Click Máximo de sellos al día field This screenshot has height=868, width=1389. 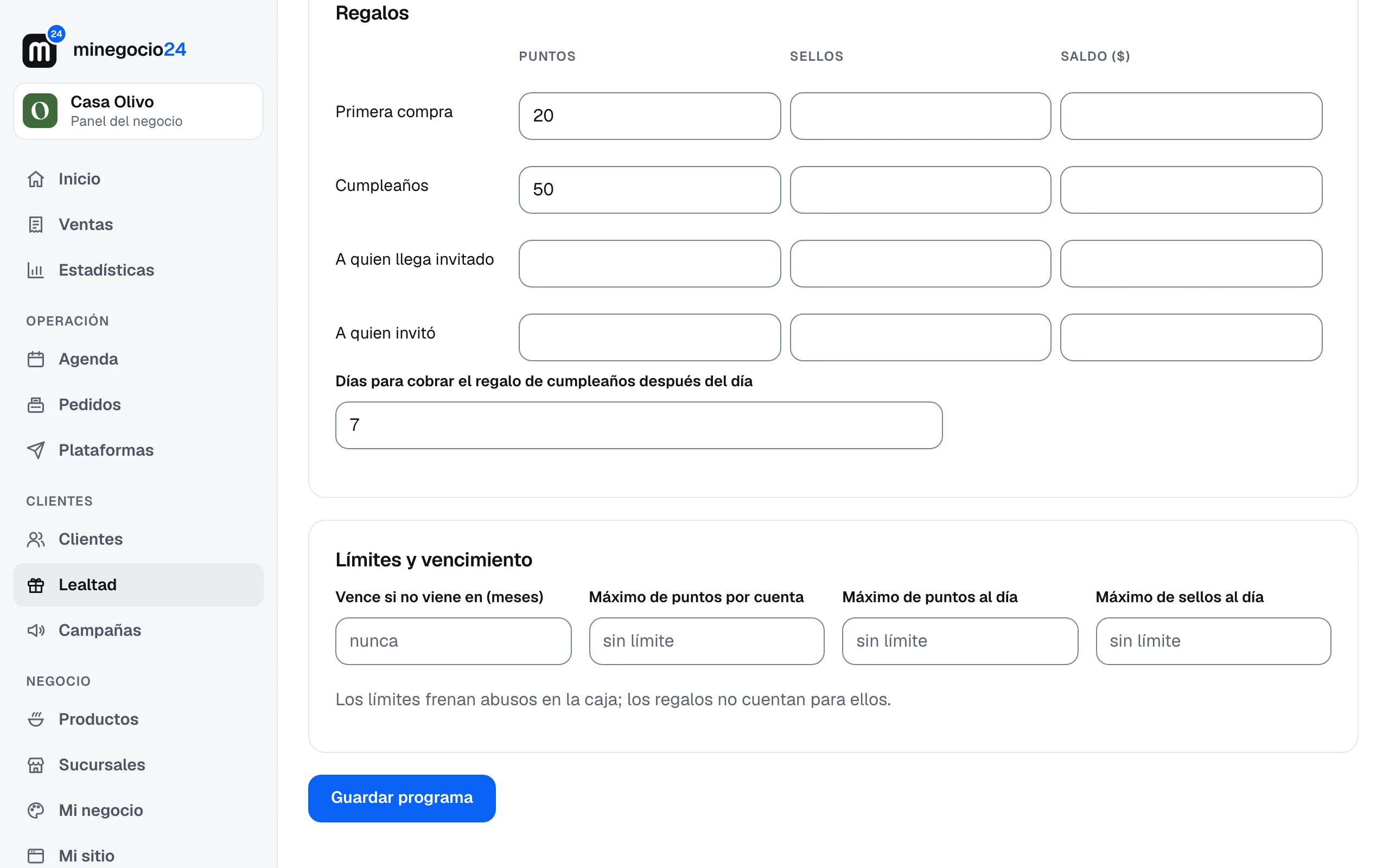click(1213, 641)
